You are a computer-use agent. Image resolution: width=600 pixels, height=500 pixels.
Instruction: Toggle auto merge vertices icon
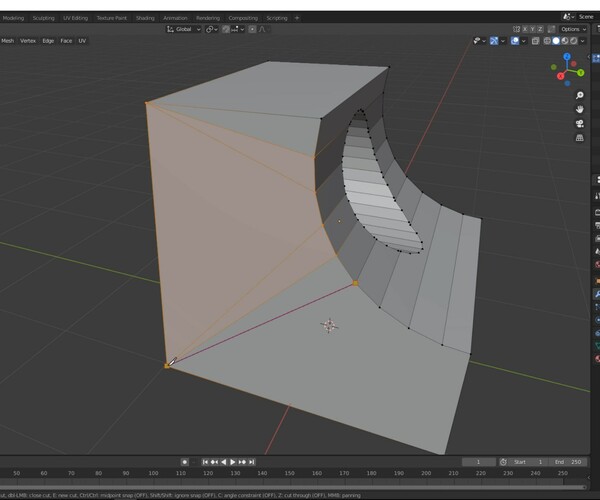(551, 29)
